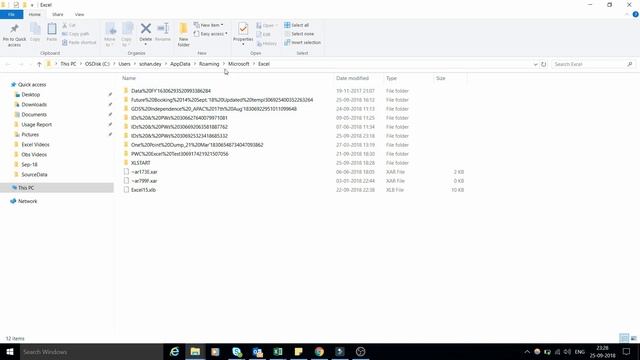Click Select none
This screenshot has height=360, width=640.
(299, 34)
